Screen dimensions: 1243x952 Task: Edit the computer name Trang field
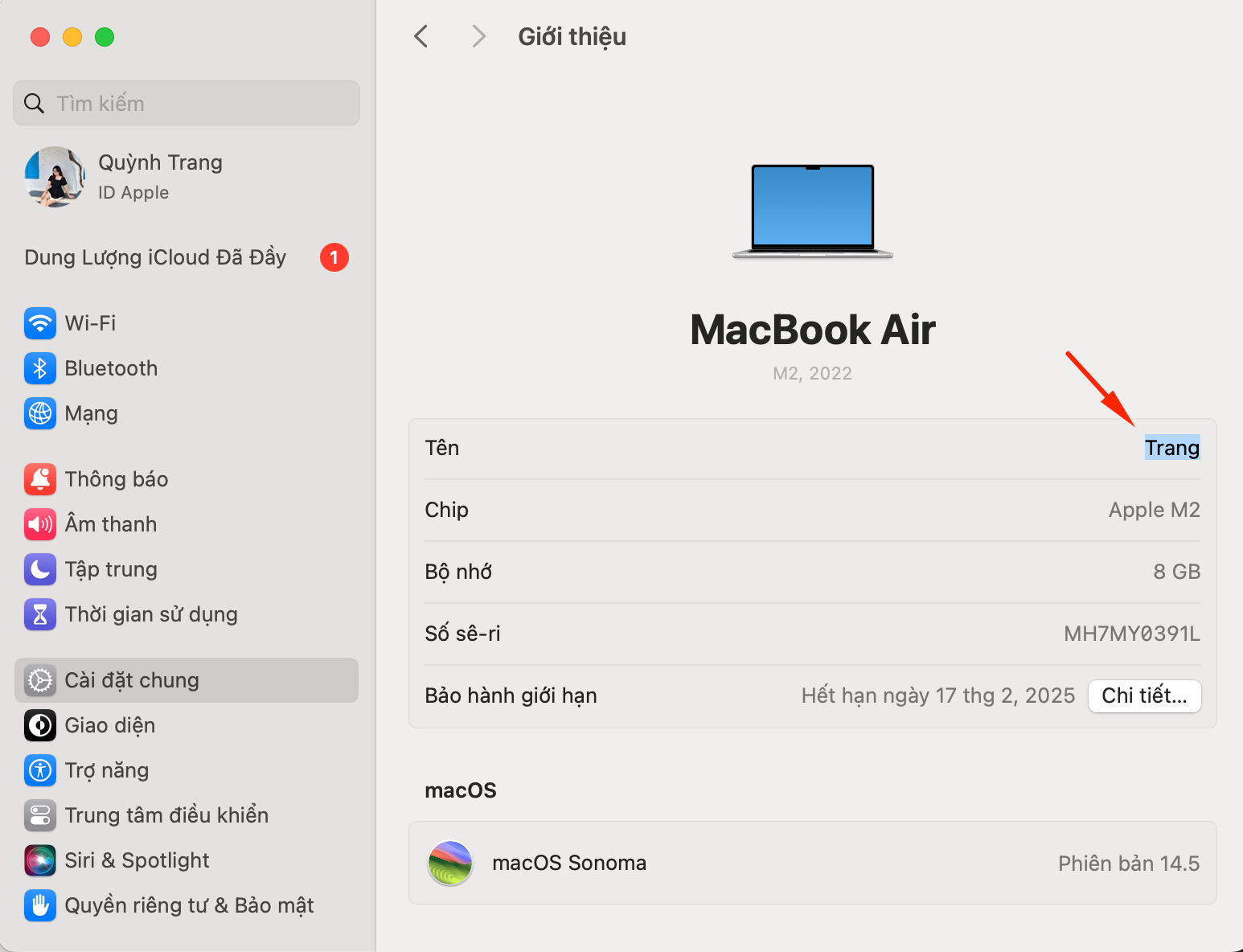click(1172, 448)
